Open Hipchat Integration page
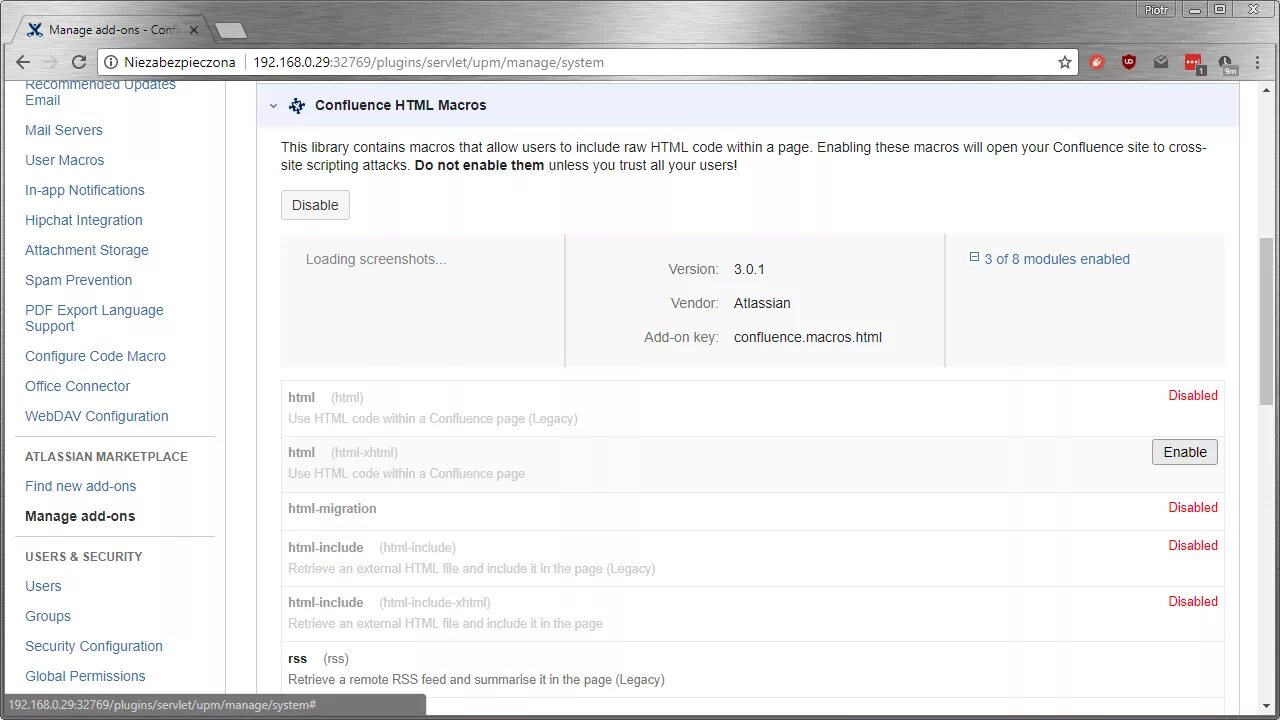 (x=84, y=220)
